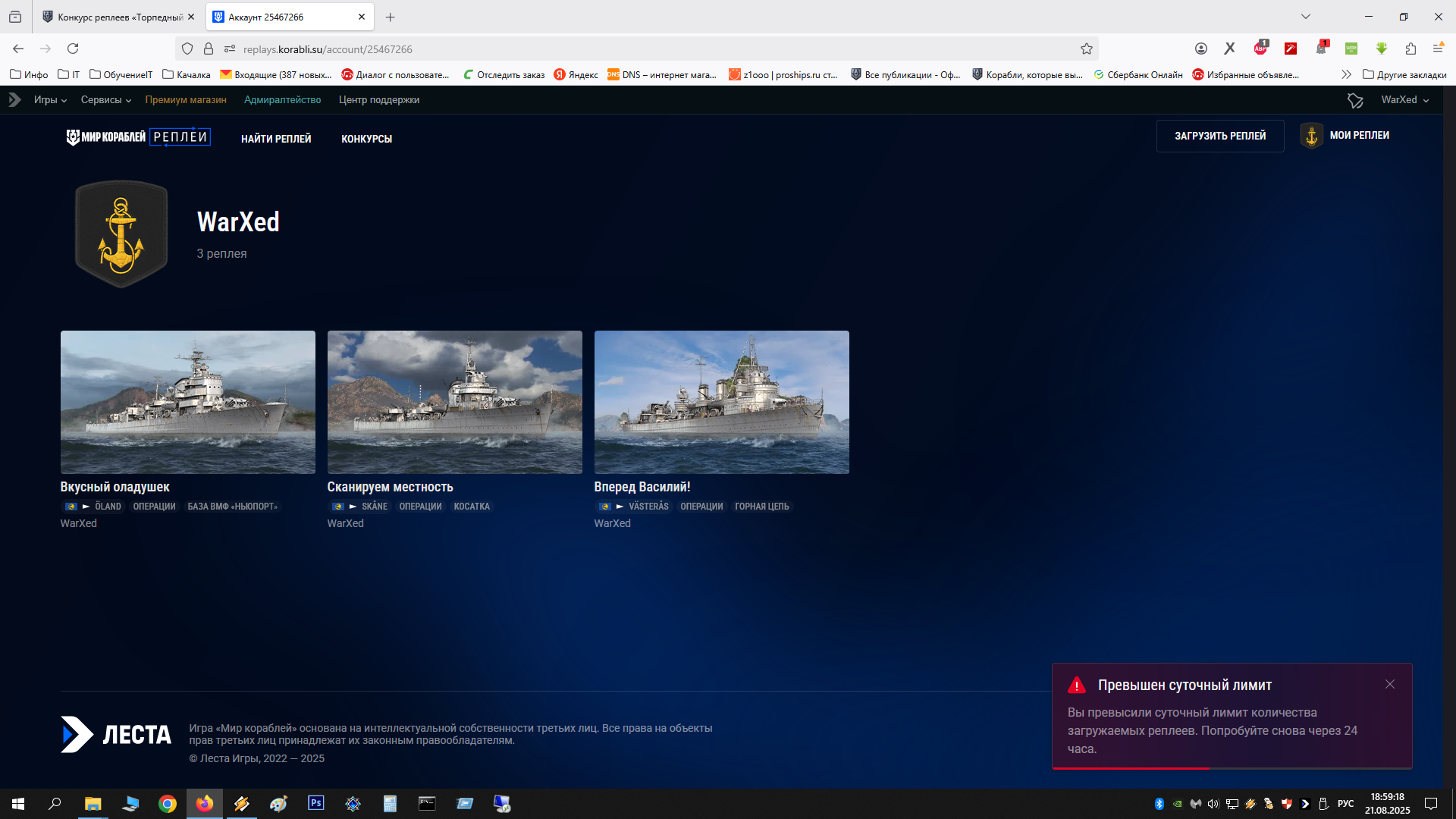
Task: Open the Мир кораблей Реплеи logo
Action: pyautogui.click(x=138, y=137)
